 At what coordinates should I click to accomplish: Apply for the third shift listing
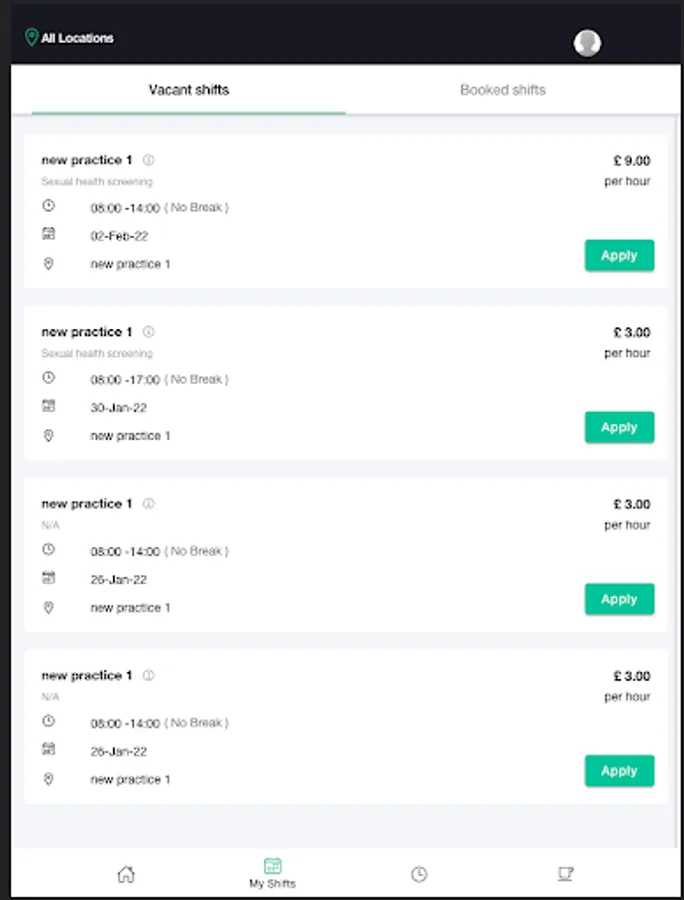tap(619, 599)
